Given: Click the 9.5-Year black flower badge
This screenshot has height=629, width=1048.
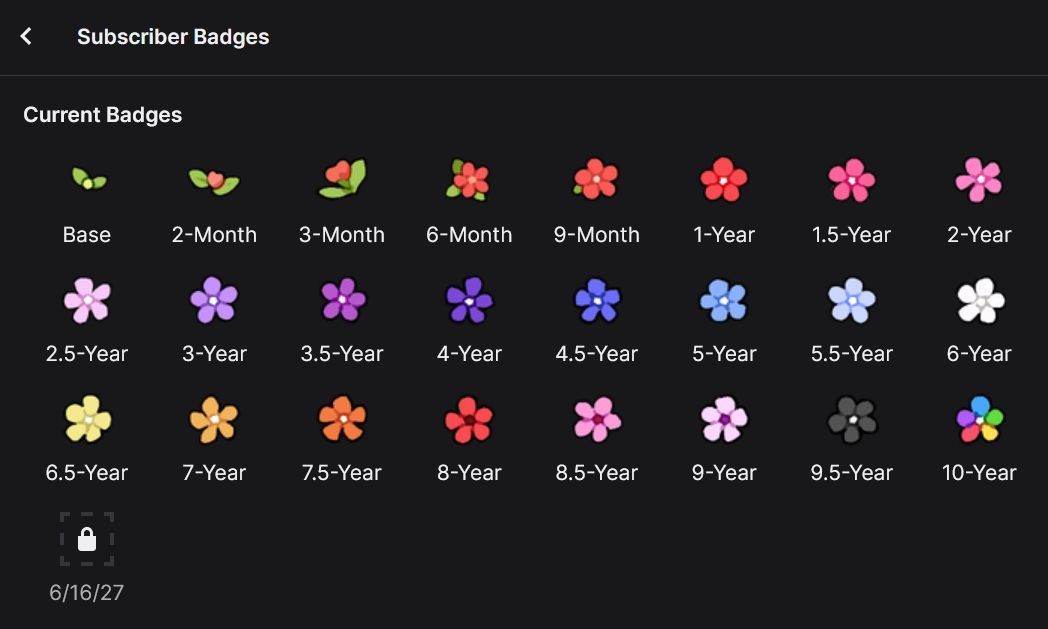Looking at the screenshot, I should coord(852,418).
